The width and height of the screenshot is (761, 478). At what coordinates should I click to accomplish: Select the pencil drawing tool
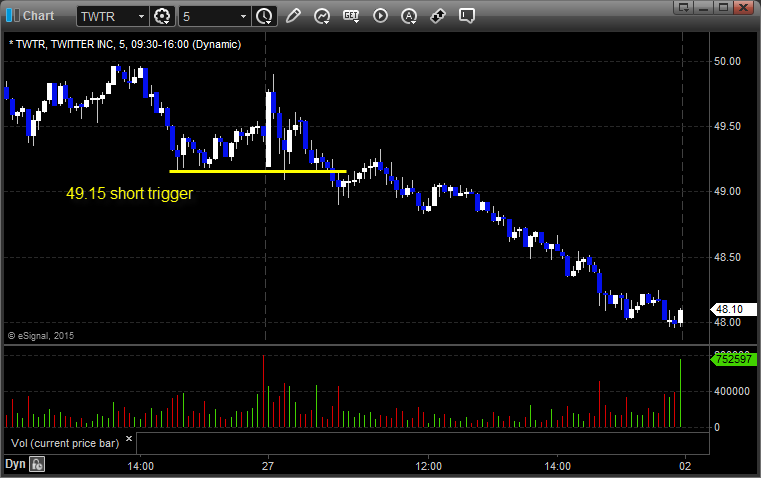tap(293, 16)
